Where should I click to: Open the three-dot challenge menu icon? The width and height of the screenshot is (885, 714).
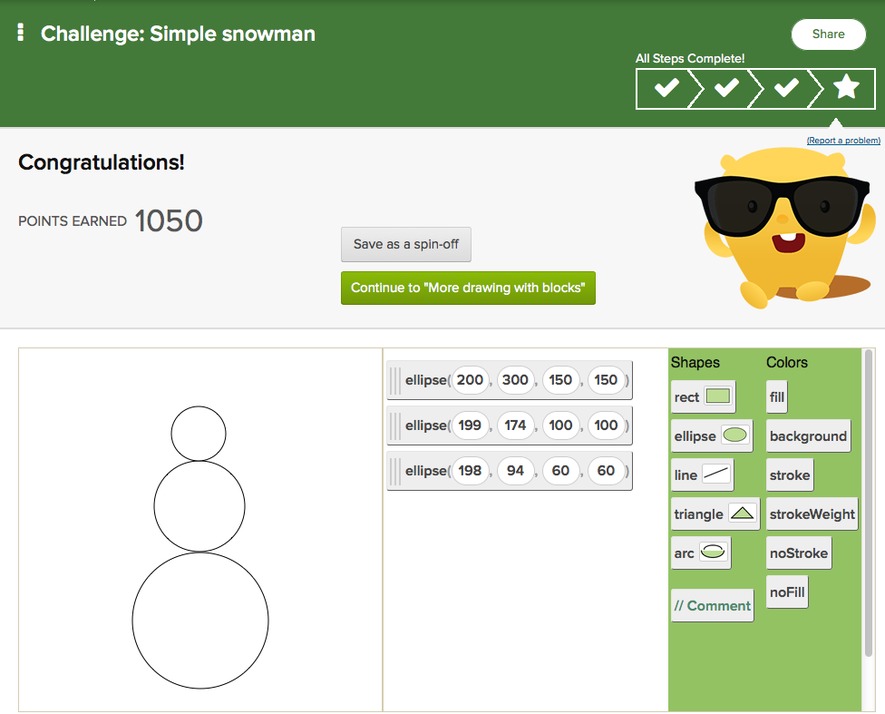pos(20,33)
